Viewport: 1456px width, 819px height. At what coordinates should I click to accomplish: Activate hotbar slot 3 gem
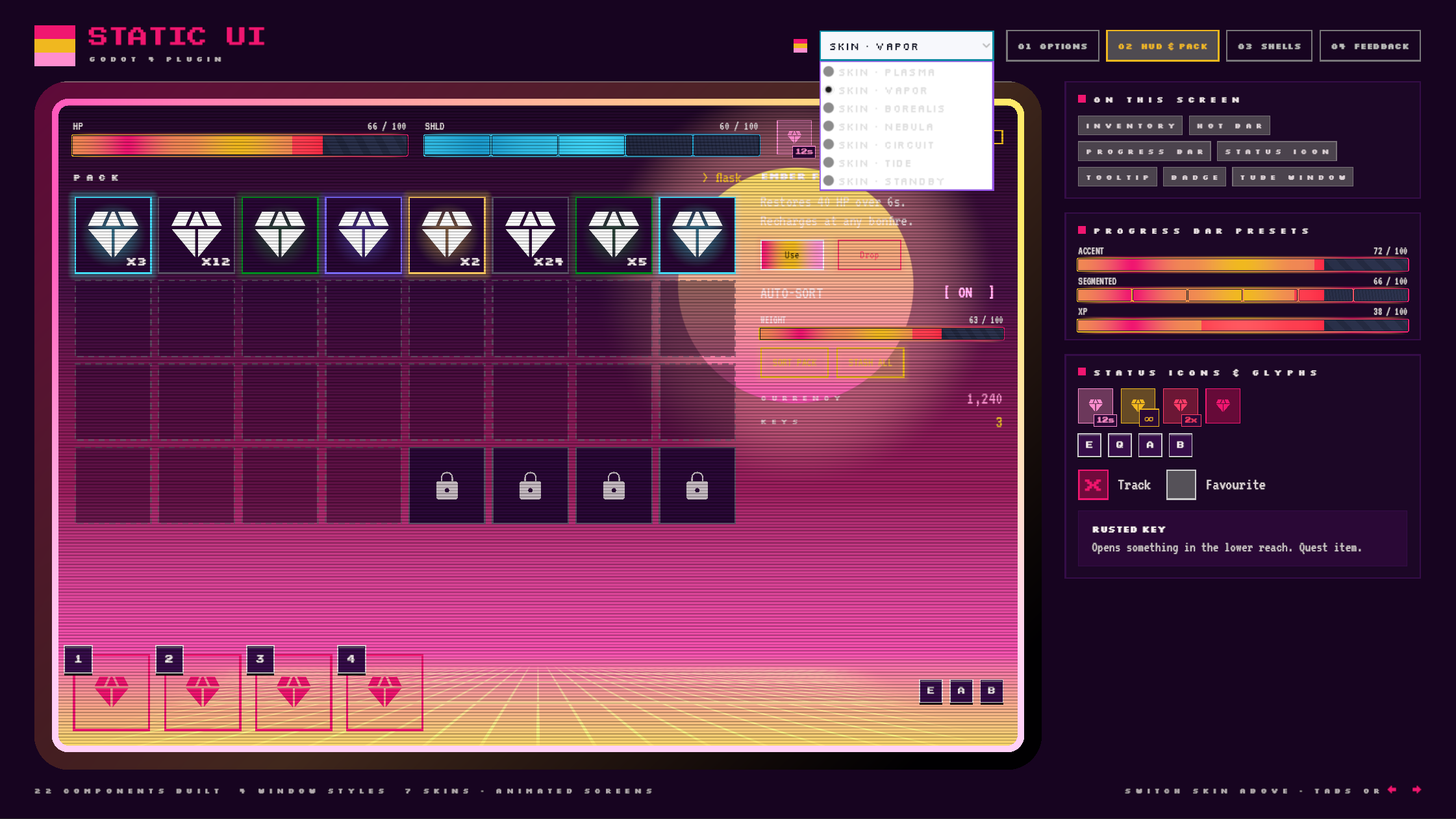tap(294, 692)
